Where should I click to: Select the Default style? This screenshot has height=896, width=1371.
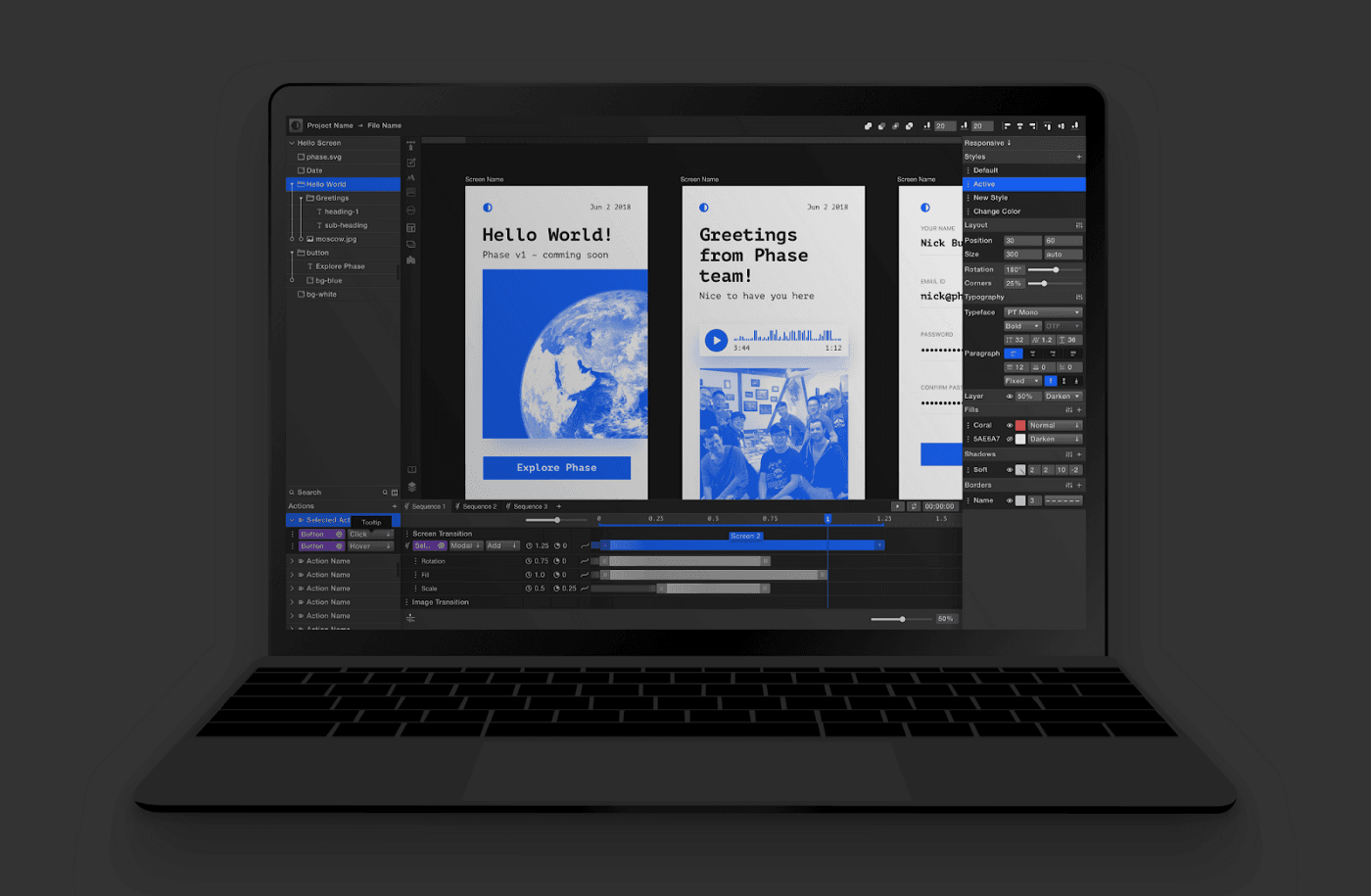pos(1024,170)
